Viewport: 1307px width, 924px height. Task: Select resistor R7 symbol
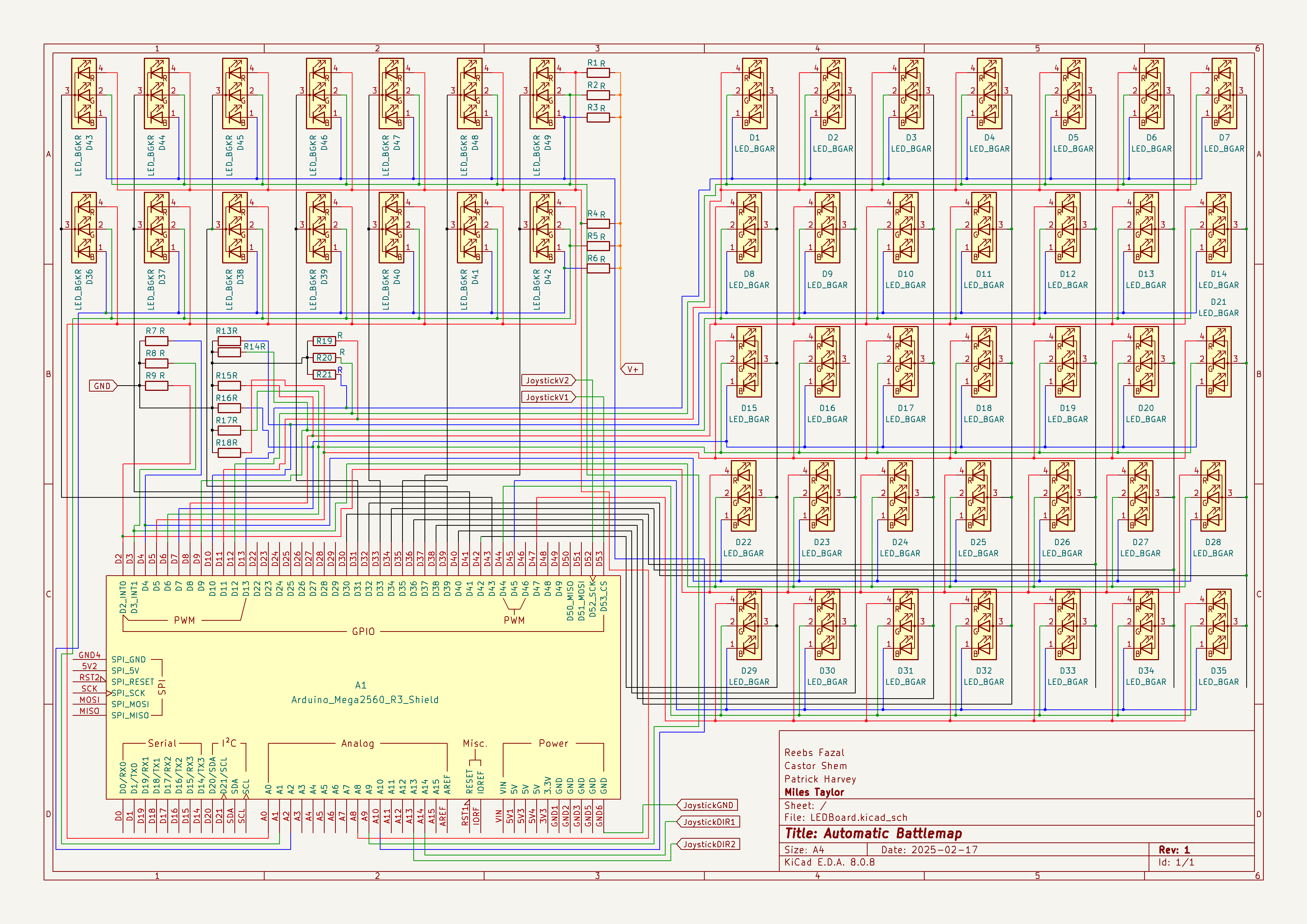(x=157, y=341)
